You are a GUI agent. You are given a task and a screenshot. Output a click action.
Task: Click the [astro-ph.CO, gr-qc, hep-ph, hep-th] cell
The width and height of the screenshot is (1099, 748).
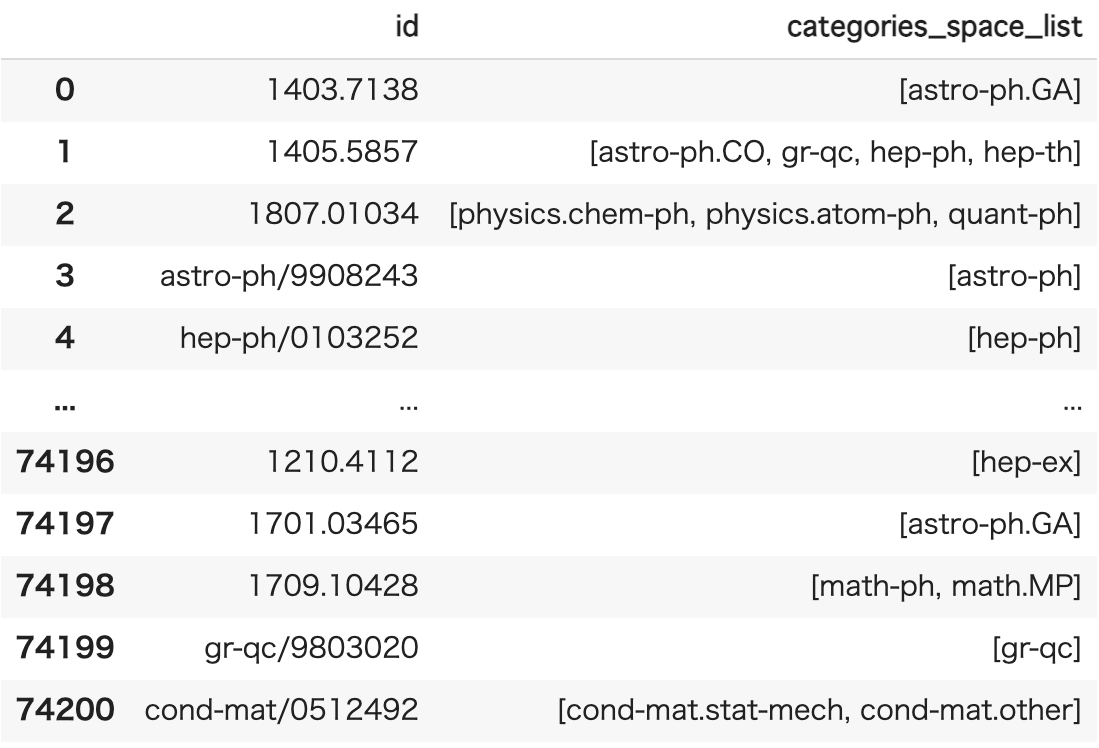[835, 151]
